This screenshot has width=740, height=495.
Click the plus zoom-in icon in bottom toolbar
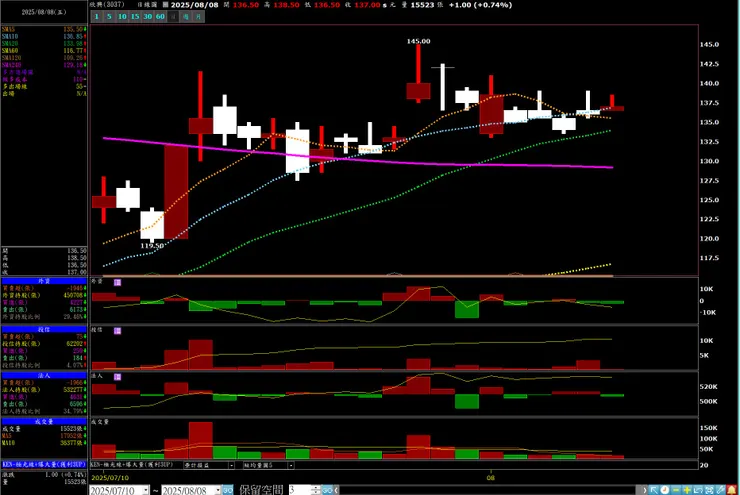[x=687, y=490]
